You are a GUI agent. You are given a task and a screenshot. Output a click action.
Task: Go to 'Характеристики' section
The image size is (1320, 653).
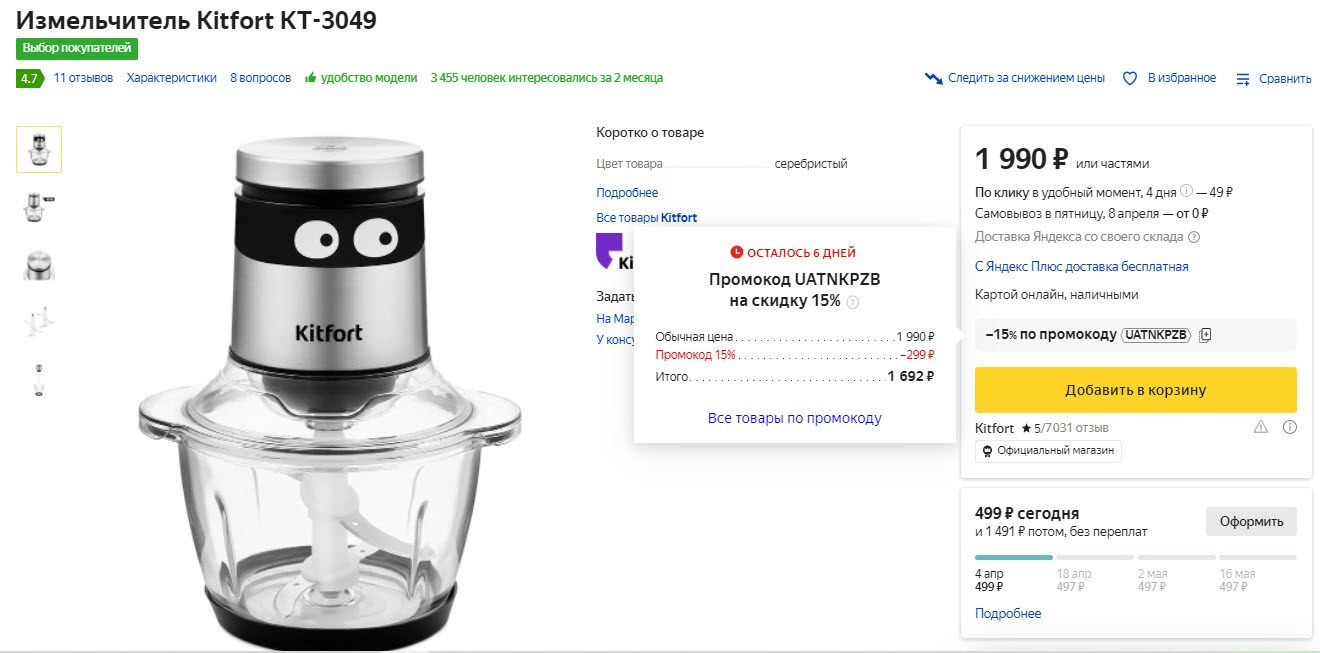click(x=171, y=78)
